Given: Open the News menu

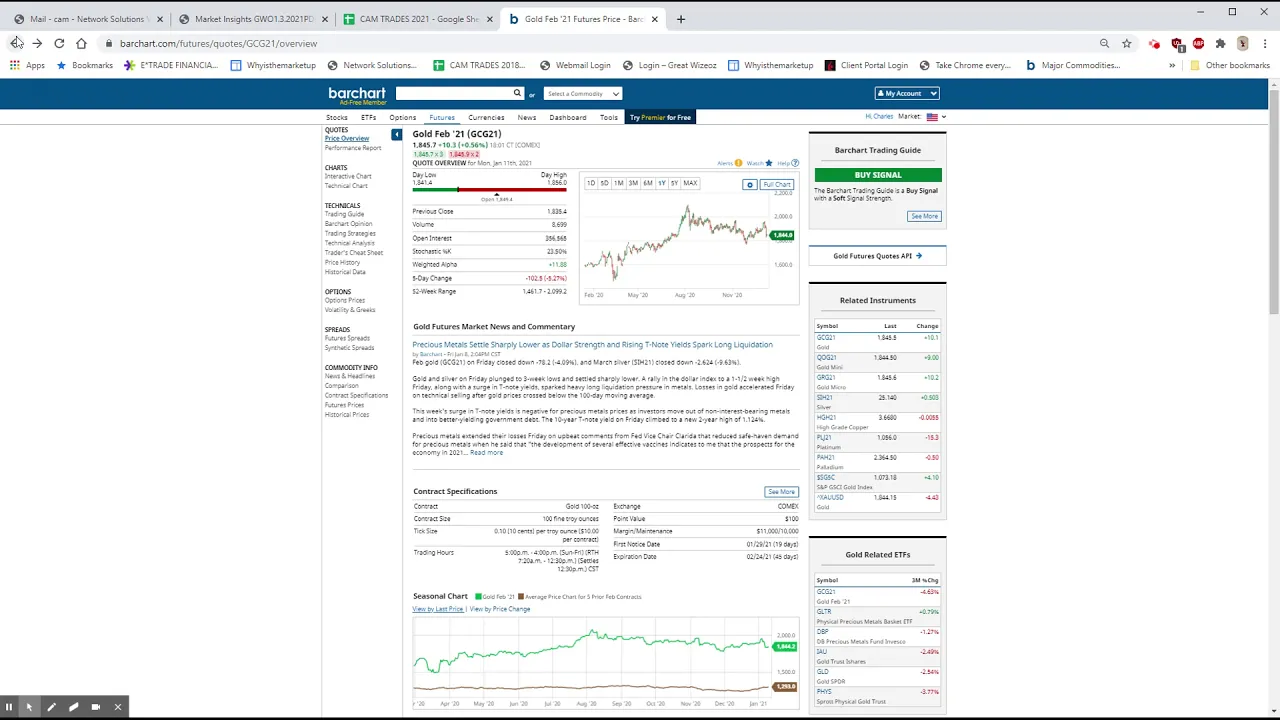Looking at the screenshot, I should pos(527,117).
